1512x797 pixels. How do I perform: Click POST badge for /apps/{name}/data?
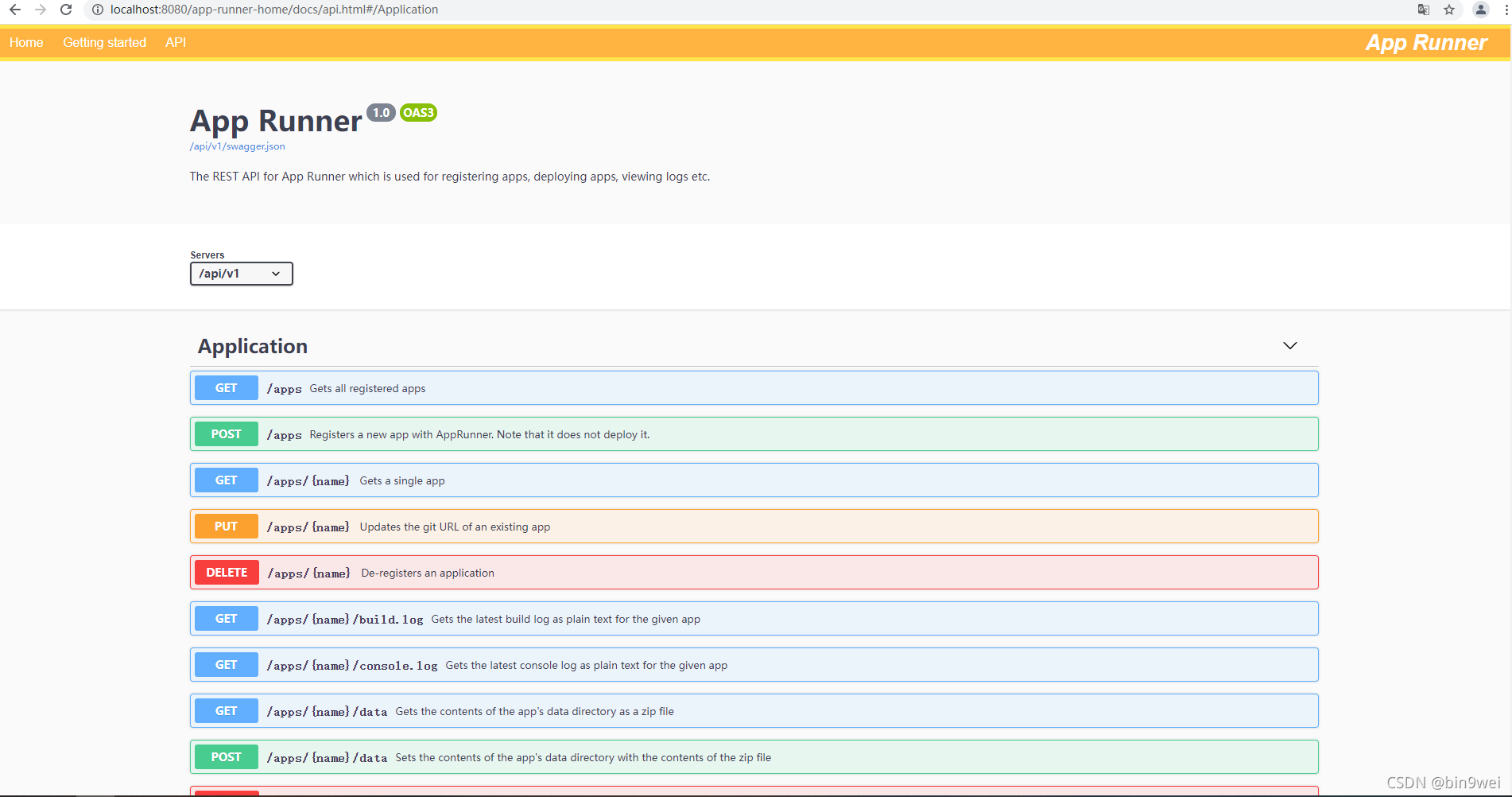(x=227, y=757)
